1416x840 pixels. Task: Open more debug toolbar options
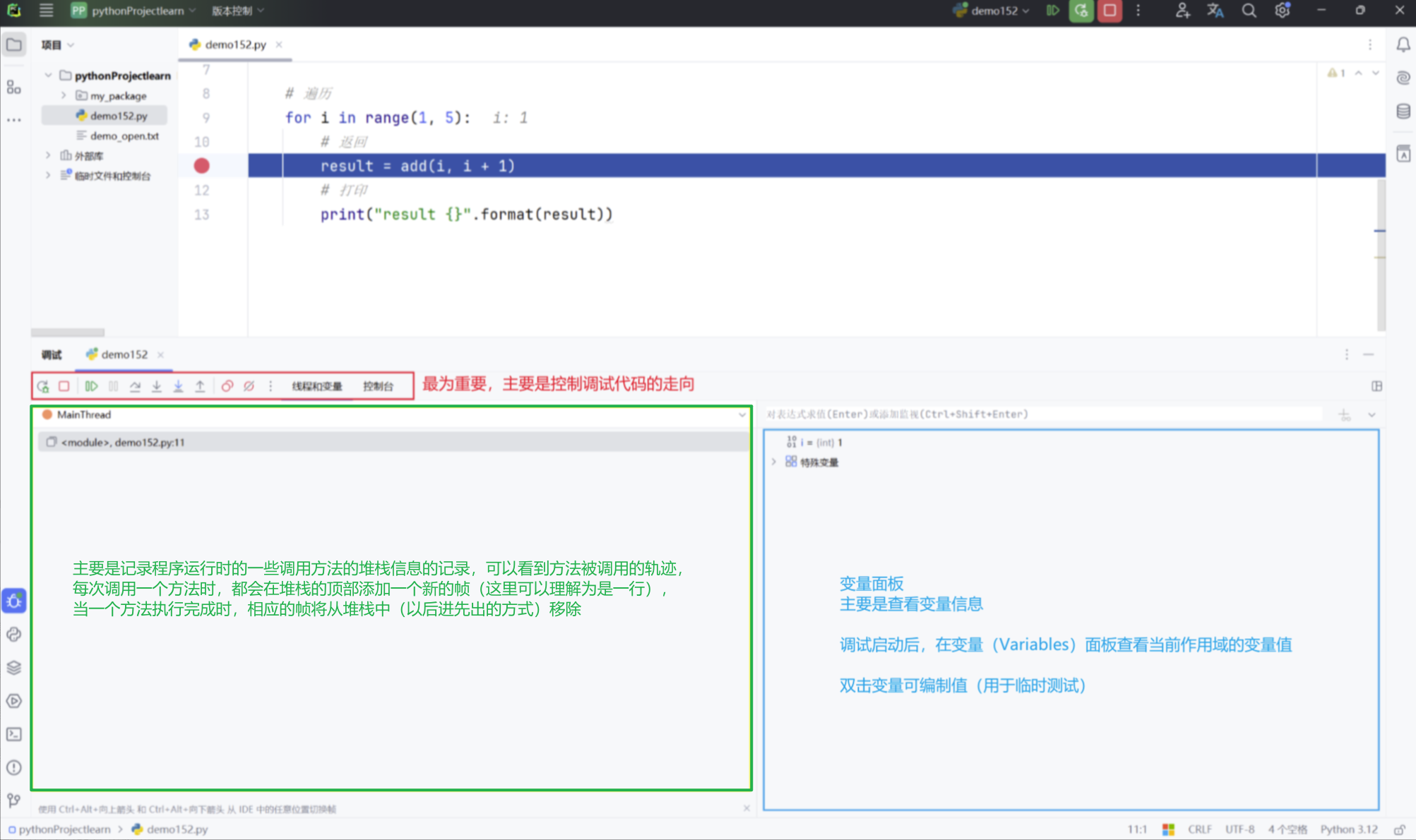[x=270, y=386]
